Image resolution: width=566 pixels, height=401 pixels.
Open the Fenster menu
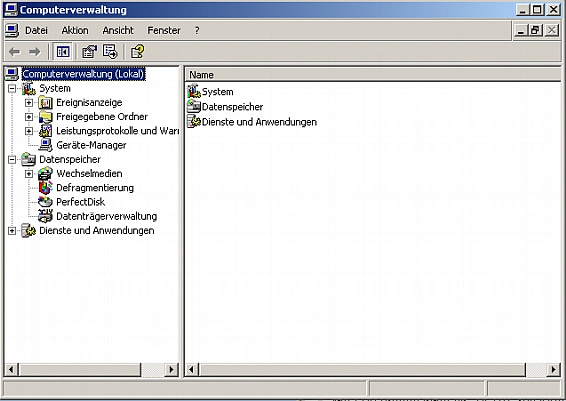(x=164, y=30)
